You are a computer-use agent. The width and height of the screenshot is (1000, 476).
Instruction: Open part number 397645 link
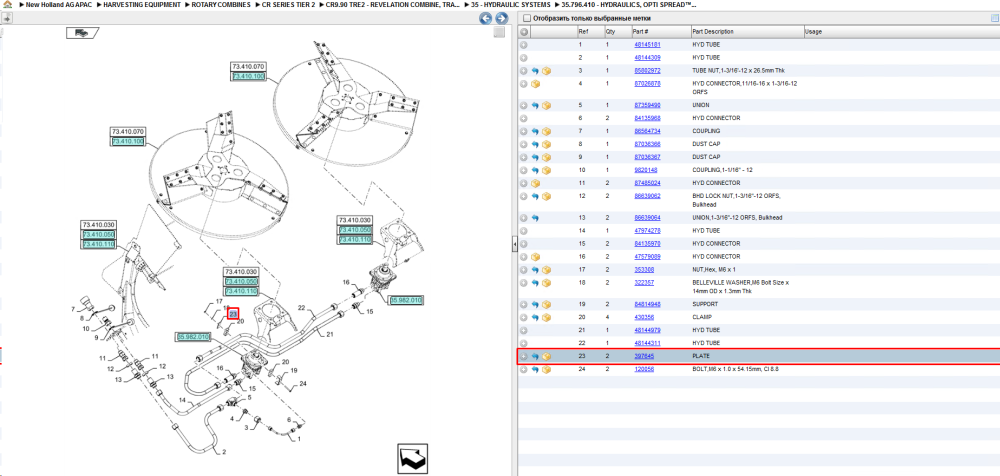click(643, 356)
